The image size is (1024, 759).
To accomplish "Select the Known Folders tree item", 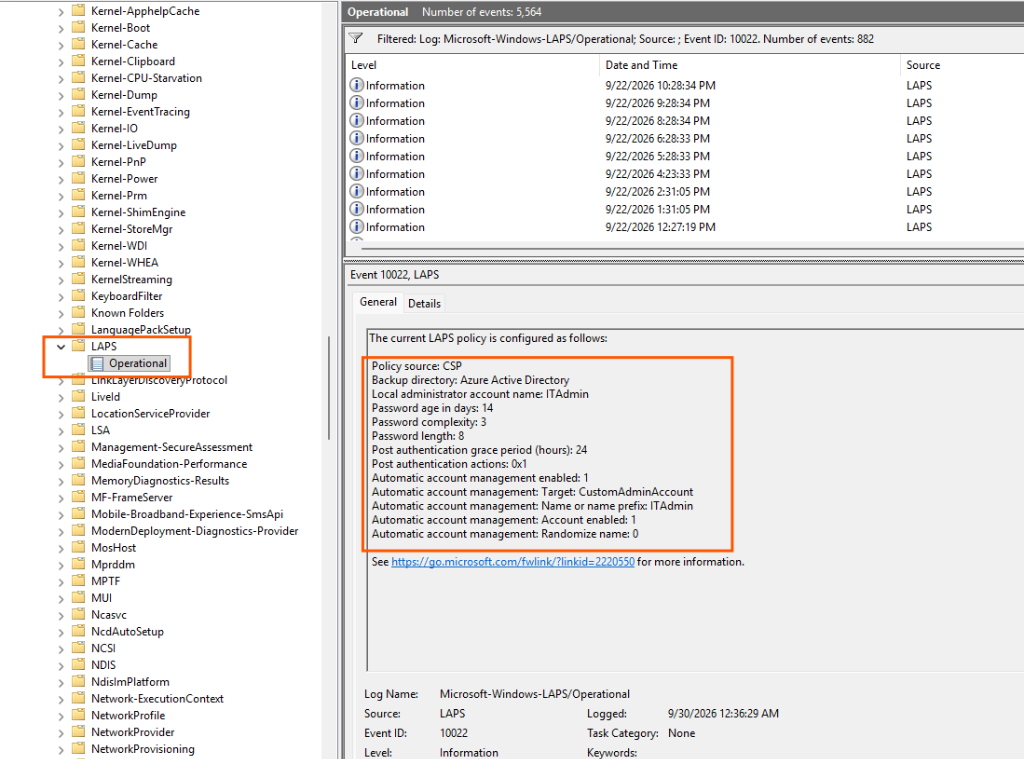I will click(127, 313).
